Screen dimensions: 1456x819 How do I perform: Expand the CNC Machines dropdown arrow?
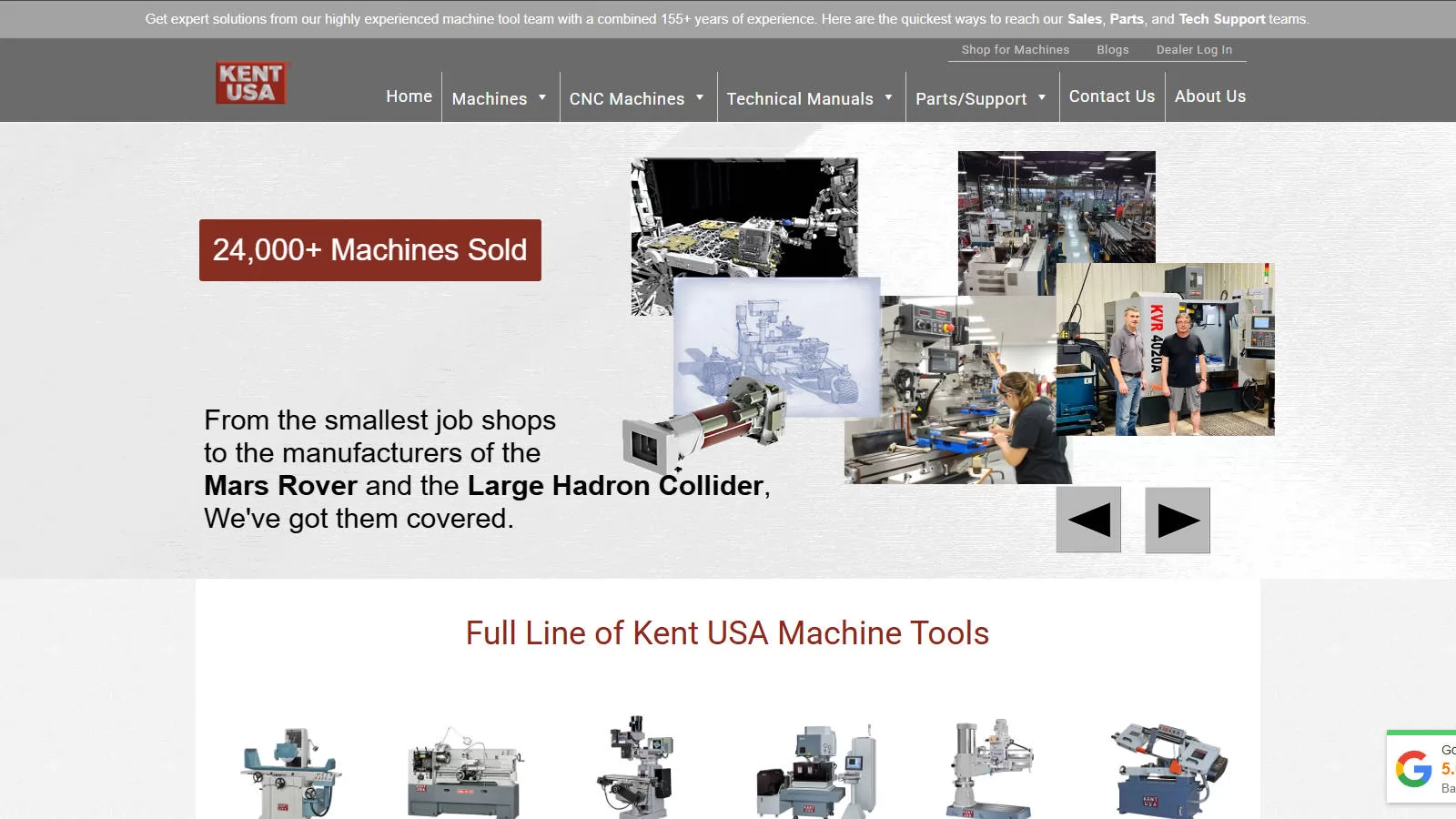[700, 97]
